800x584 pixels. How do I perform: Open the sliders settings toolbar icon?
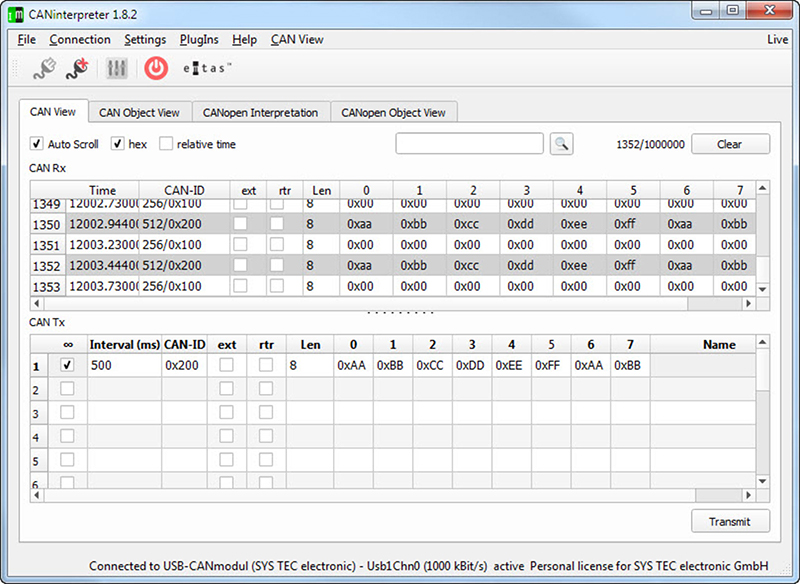coord(117,68)
